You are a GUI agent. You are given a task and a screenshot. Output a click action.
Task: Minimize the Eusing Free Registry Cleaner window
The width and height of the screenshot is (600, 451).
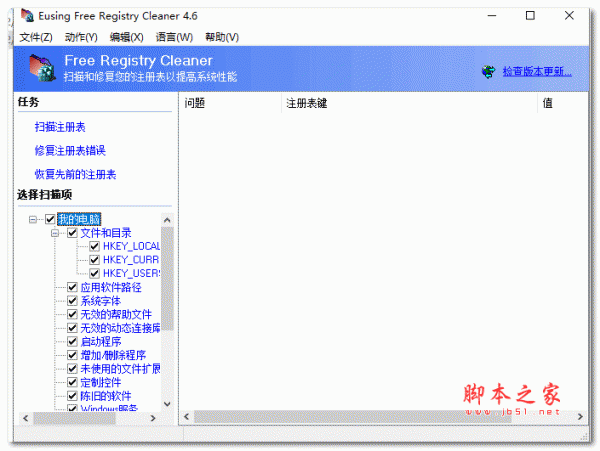click(492, 16)
